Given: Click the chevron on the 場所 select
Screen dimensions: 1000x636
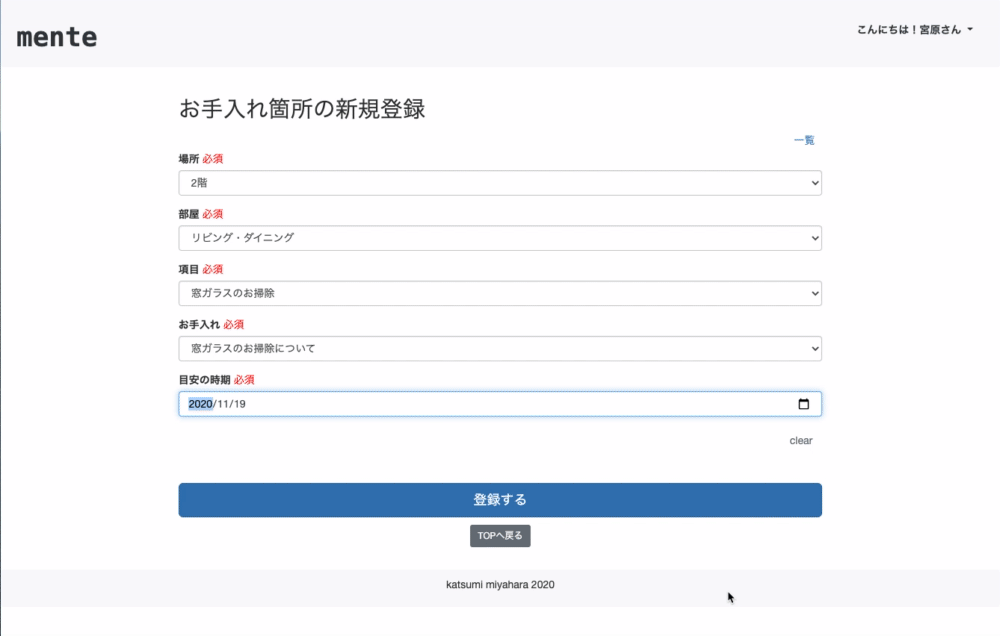Looking at the screenshot, I should pos(812,183).
